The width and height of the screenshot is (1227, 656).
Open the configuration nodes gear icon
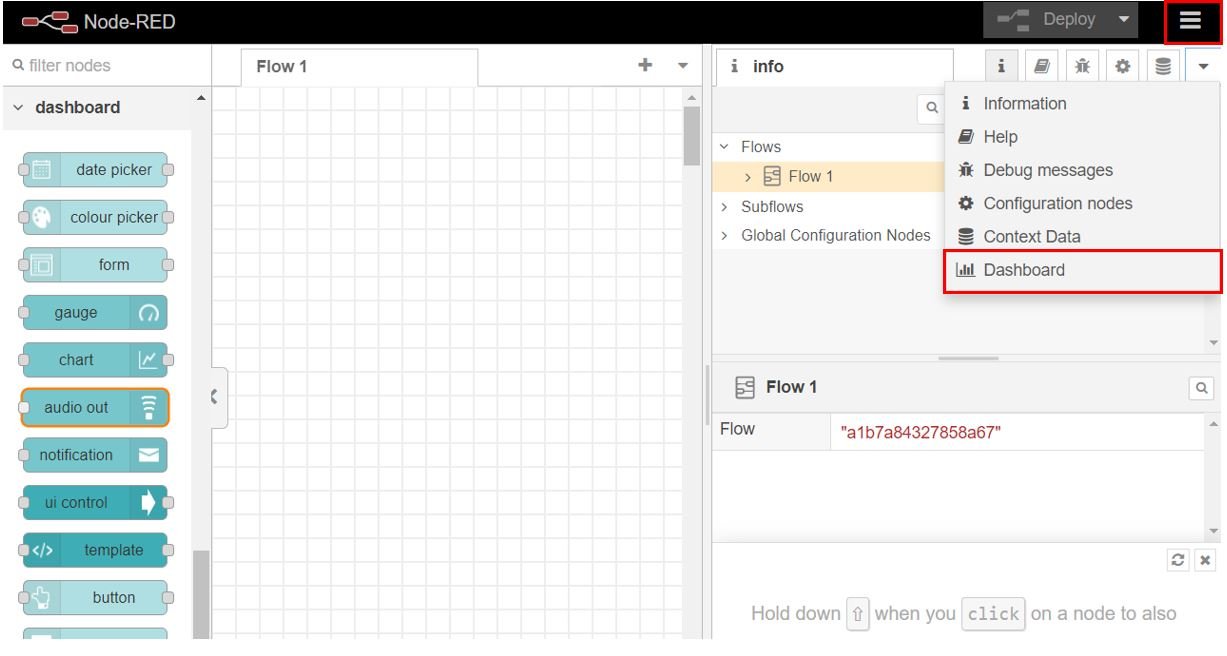(x=1121, y=66)
